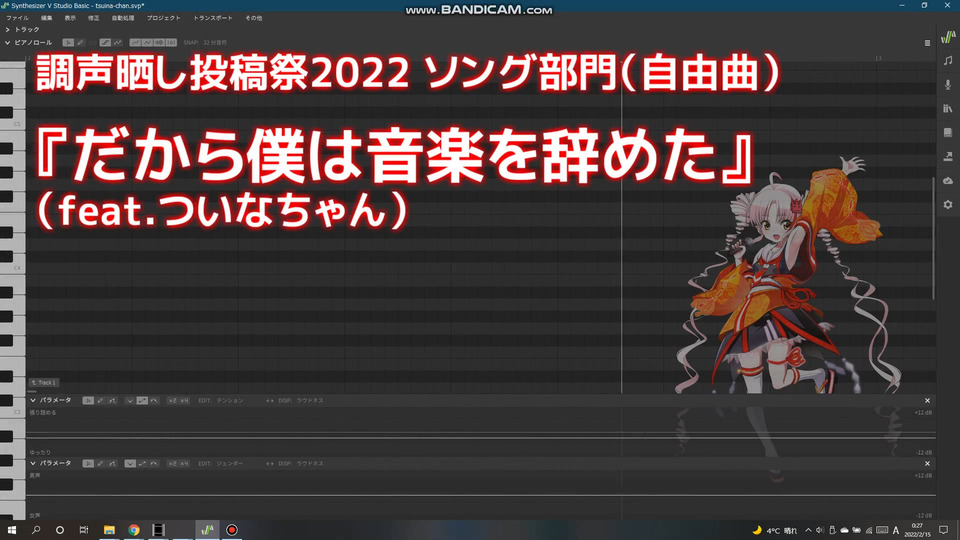Close the テンション parameter panel
This screenshot has height=540, width=960.
click(927, 400)
